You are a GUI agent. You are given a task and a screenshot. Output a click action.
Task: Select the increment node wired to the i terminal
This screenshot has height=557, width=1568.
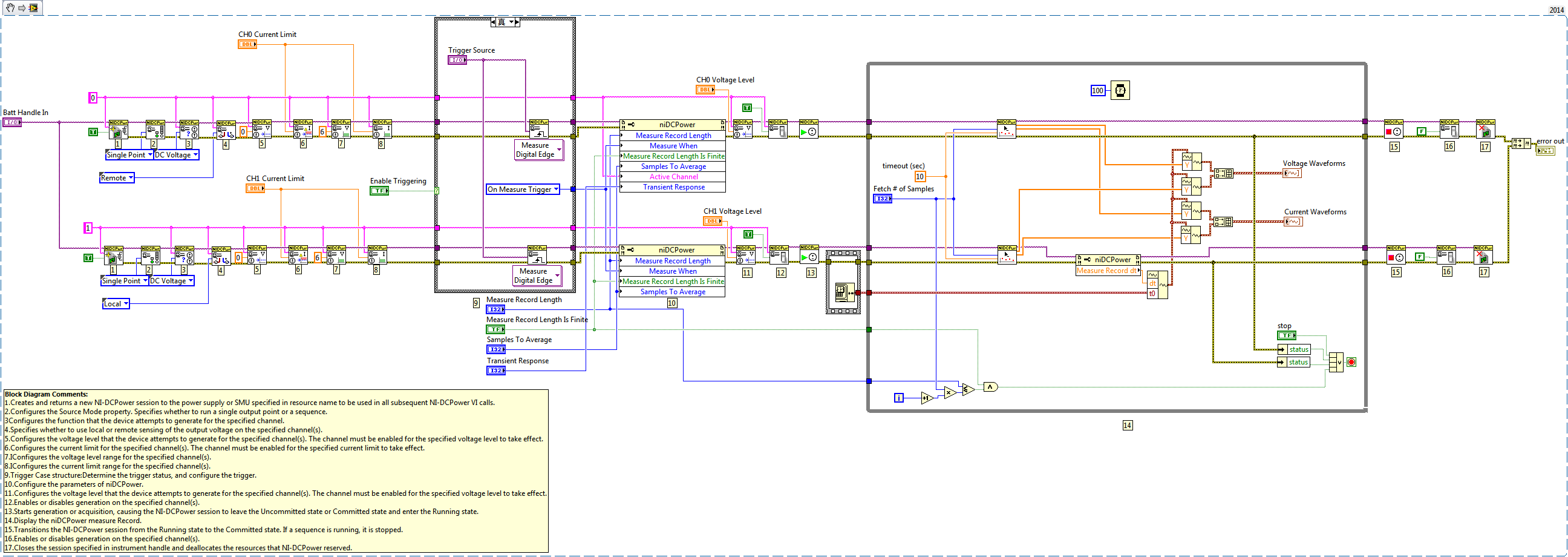point(927,398)
